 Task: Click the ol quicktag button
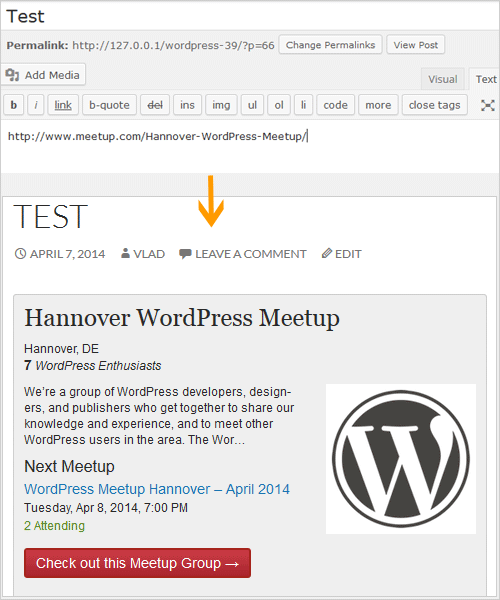(279, 105)
